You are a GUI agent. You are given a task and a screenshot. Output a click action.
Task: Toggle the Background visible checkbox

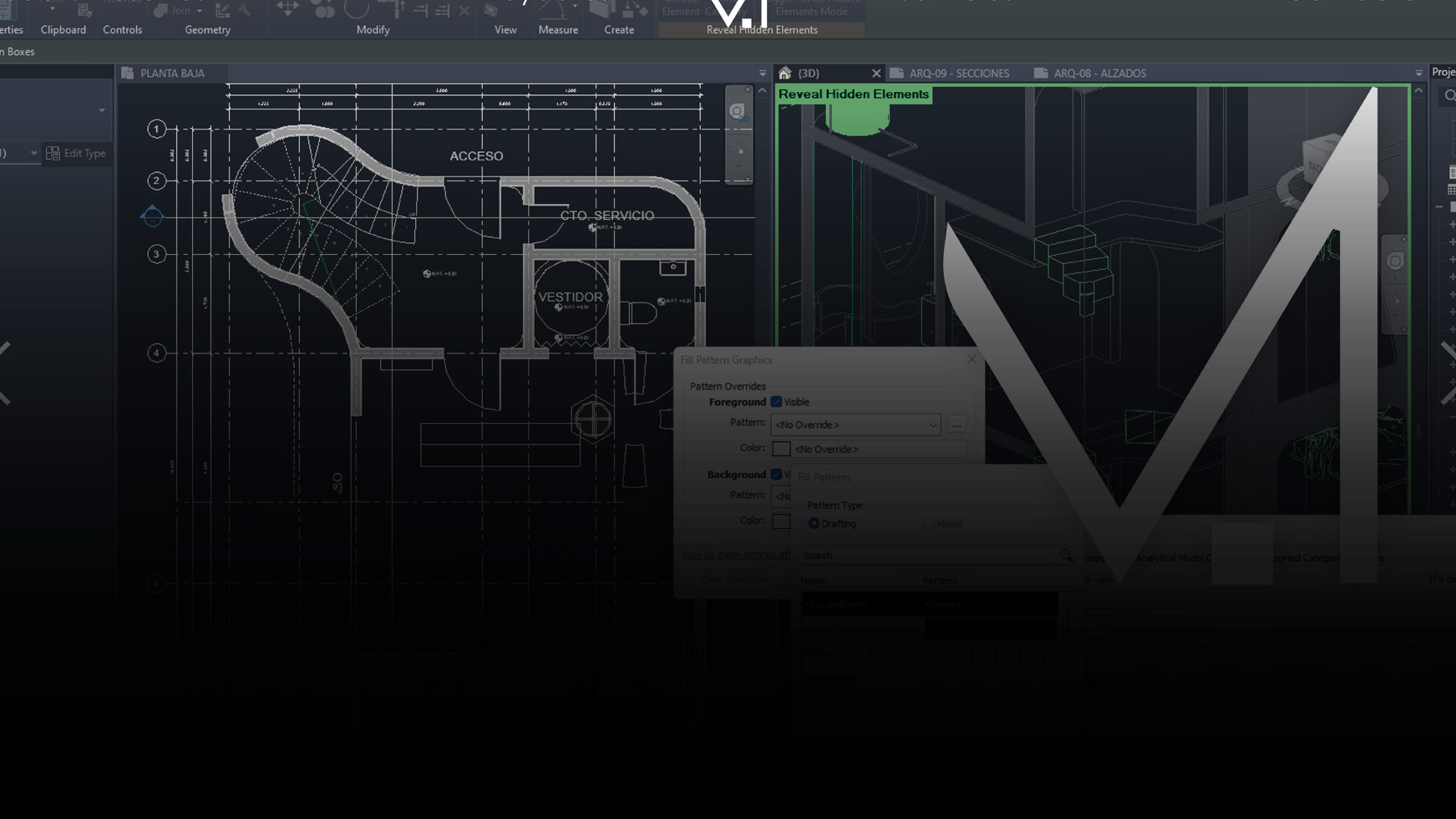click(776, 475)
